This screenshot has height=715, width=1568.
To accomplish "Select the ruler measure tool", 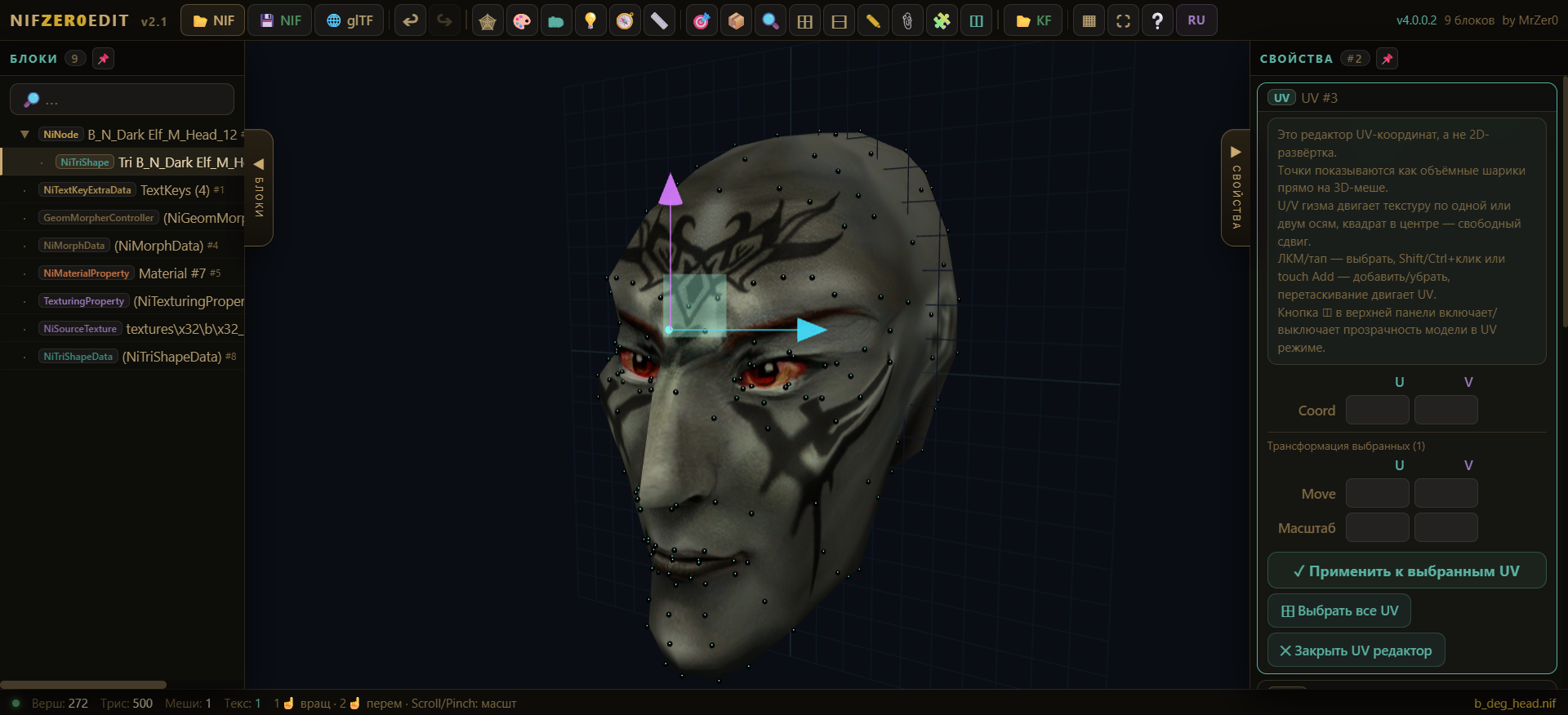I will 659,21.
